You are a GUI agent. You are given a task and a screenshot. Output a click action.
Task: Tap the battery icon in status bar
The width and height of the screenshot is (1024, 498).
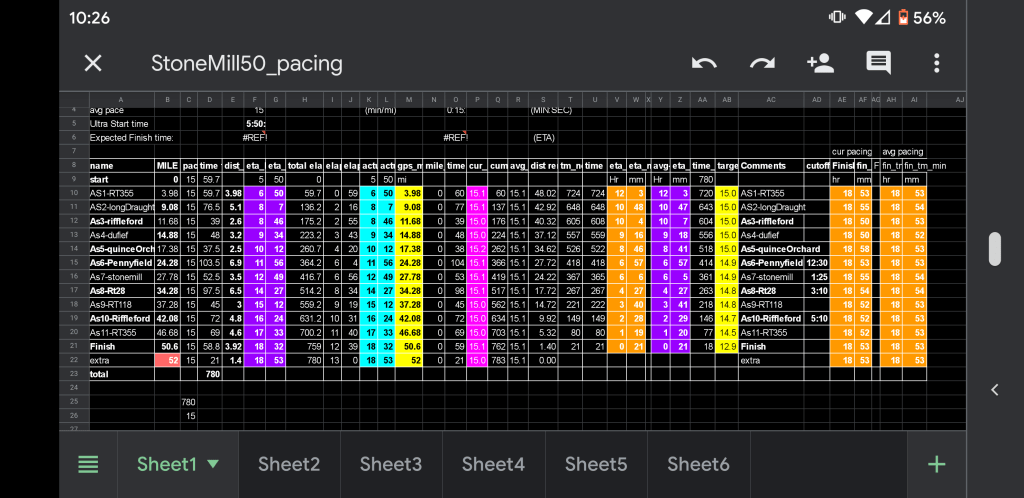click(905, 18)
